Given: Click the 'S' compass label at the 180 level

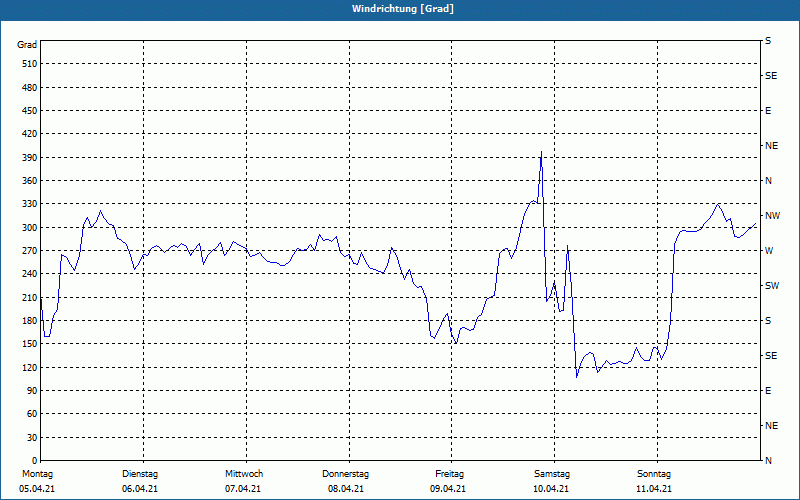Looking at the screenshot, I should (768, 321).
